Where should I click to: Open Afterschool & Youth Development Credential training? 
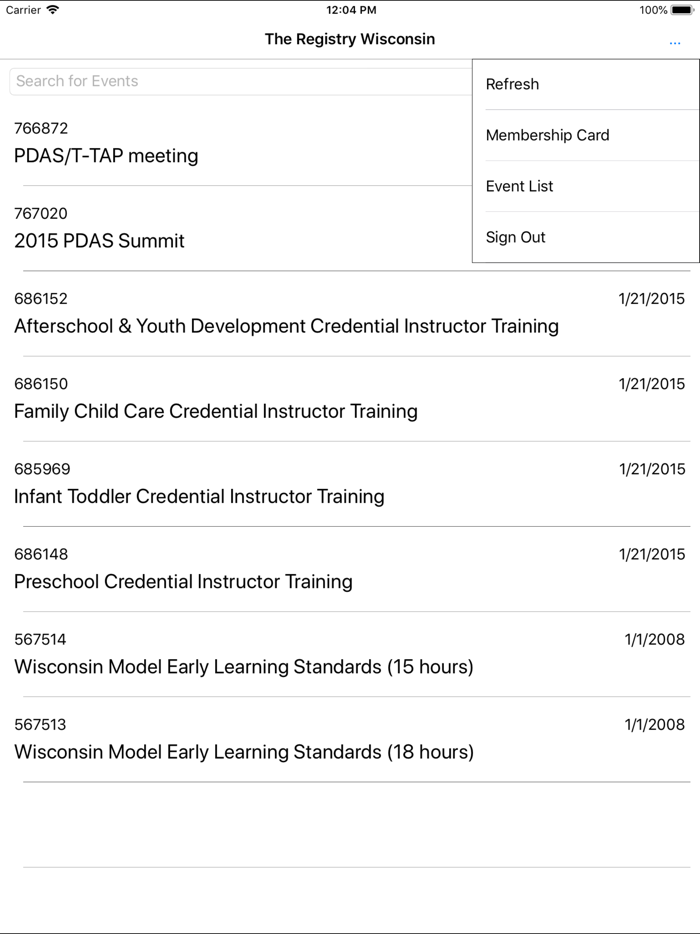click(286, 326)
